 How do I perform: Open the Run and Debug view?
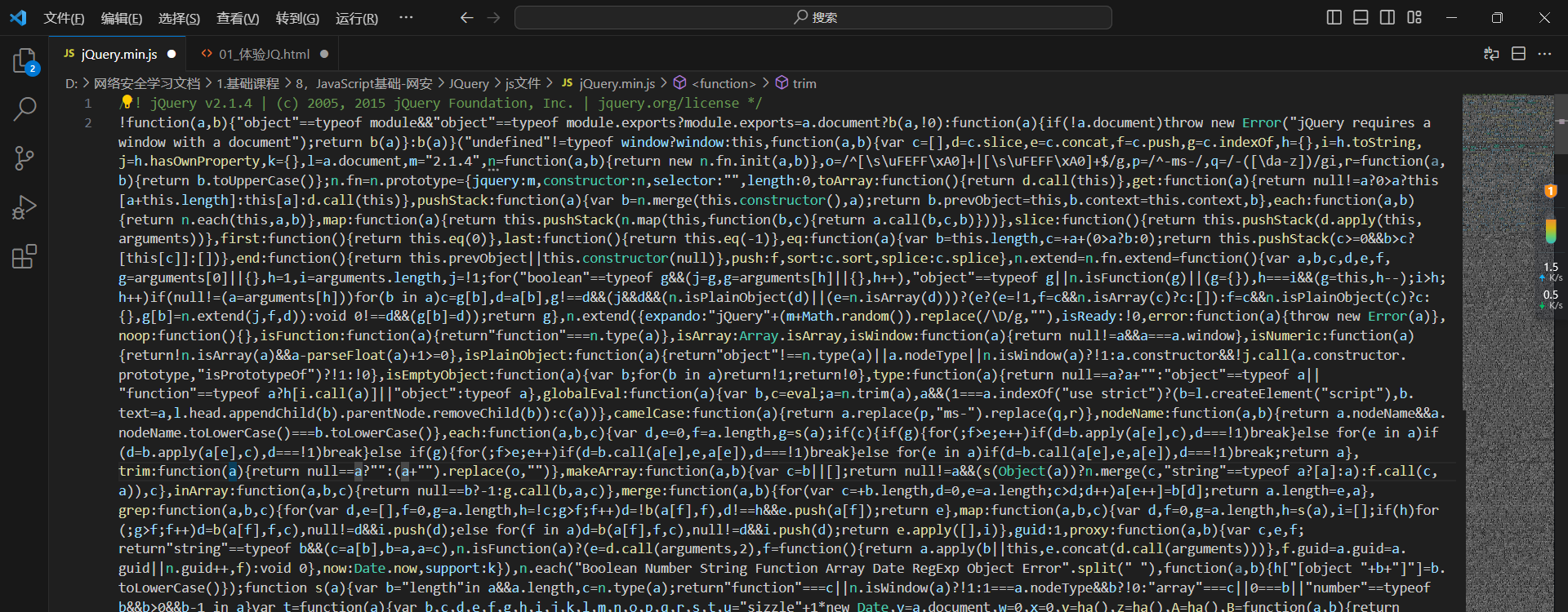click(24, 207)
